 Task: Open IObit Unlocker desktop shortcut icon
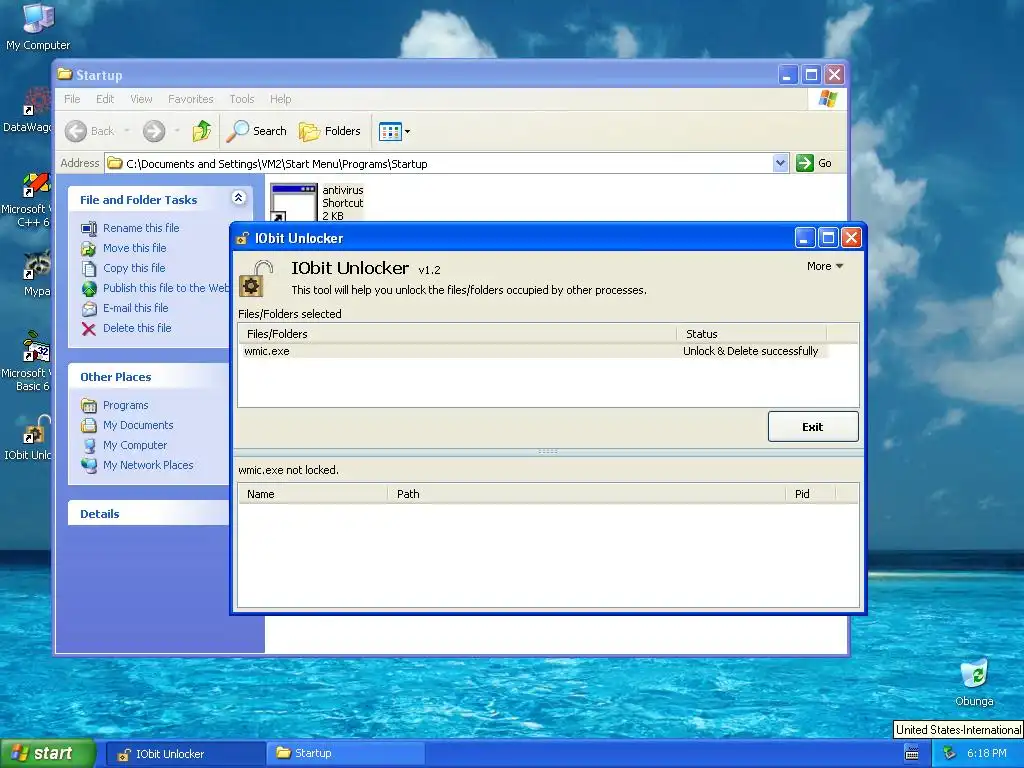[30, 438]
